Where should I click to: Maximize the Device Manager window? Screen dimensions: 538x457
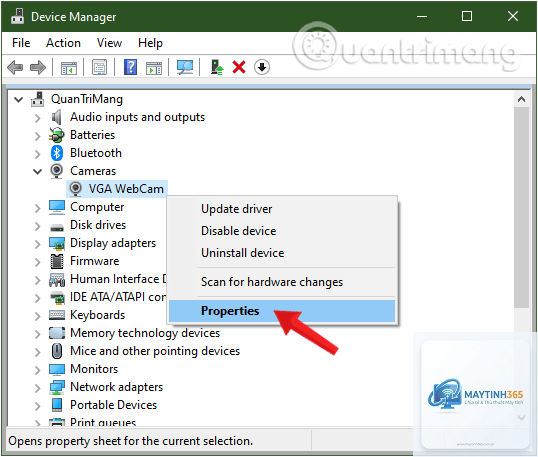coord(467,16)
